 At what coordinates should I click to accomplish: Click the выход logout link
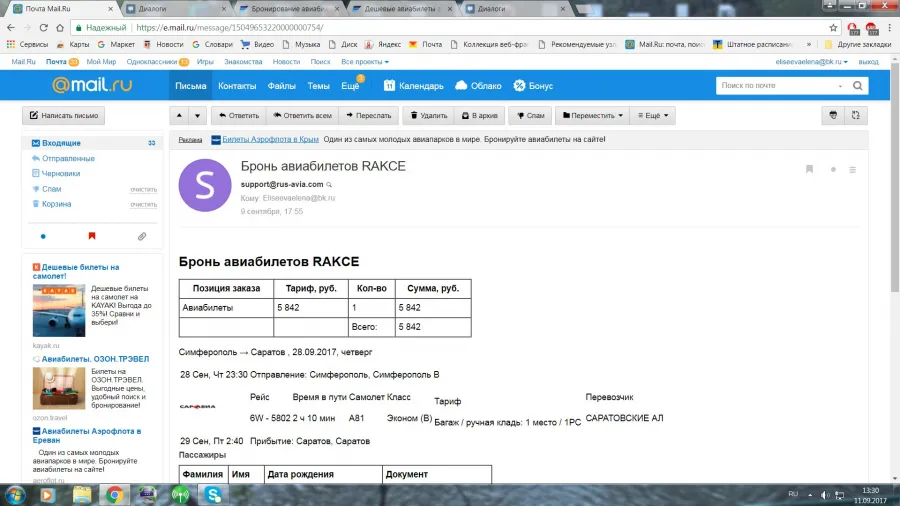coord(868,61)
